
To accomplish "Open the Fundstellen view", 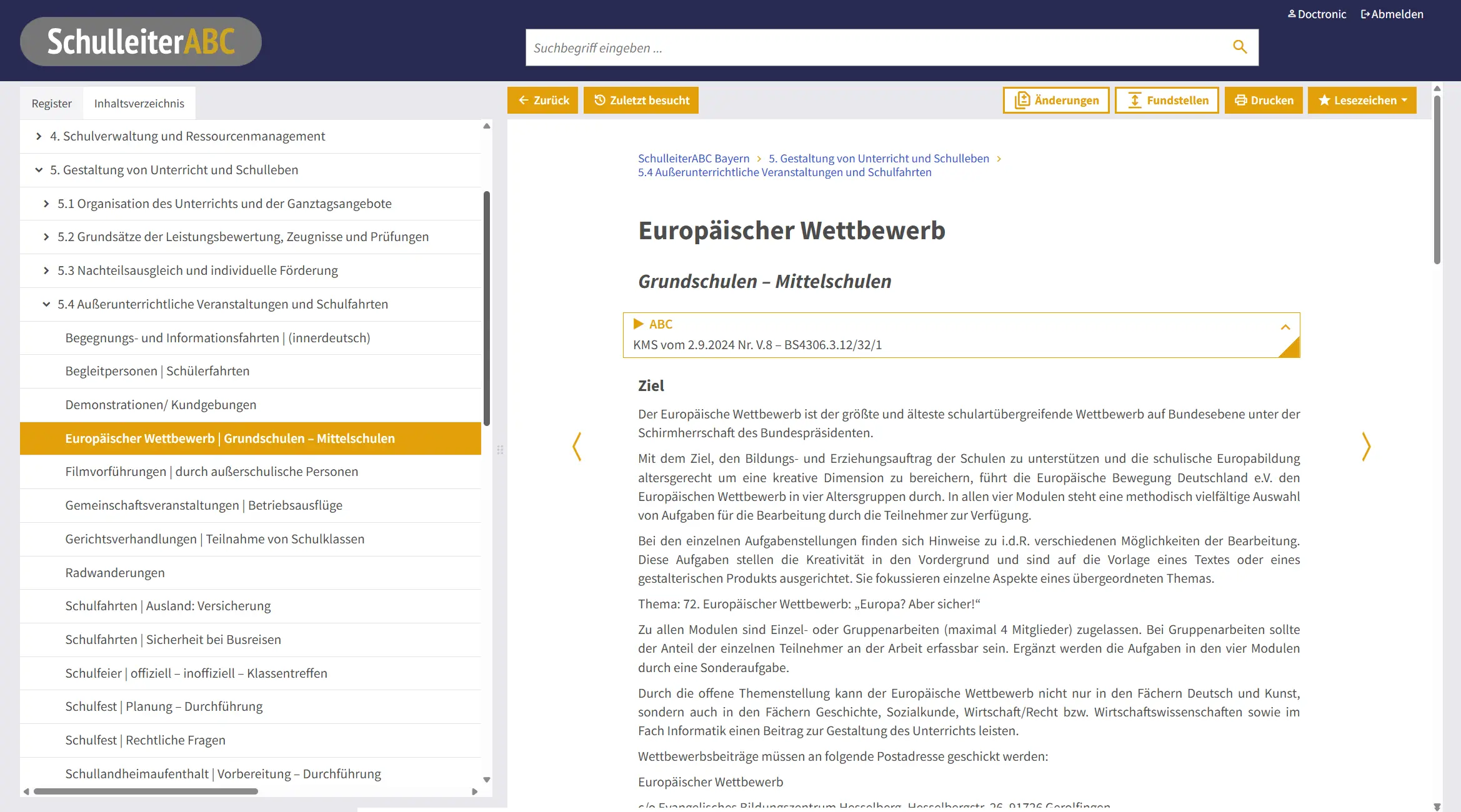I will pos(1167,100).
